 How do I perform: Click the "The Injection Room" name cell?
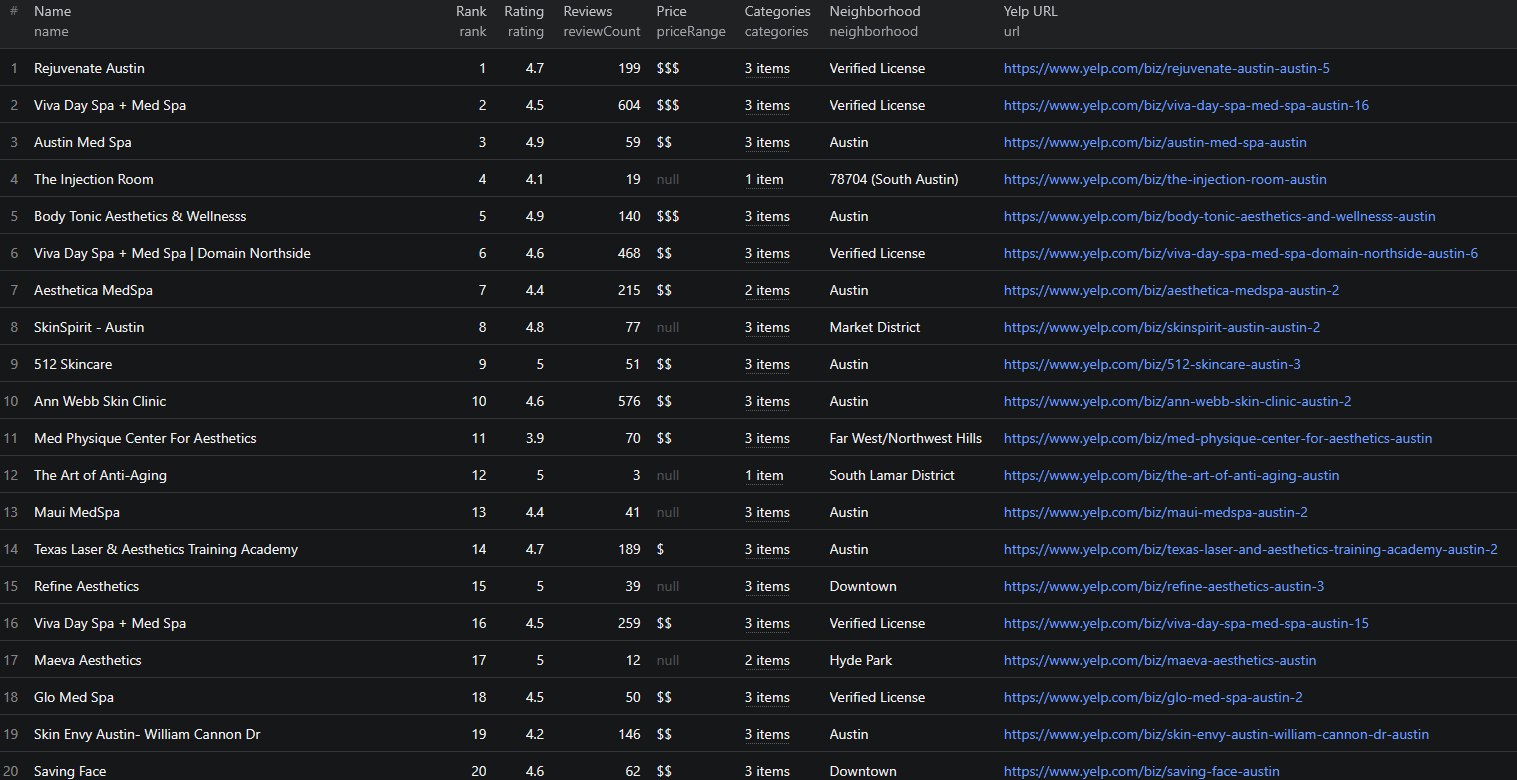94,179
